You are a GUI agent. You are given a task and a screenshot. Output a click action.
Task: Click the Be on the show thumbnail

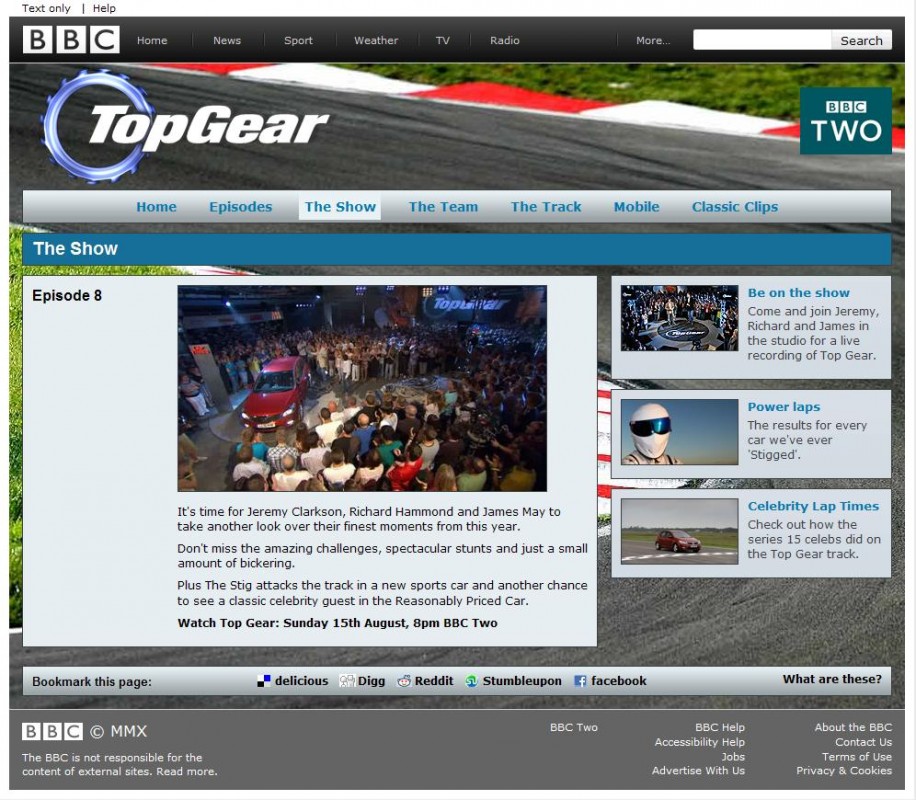[x=679, y=318]
